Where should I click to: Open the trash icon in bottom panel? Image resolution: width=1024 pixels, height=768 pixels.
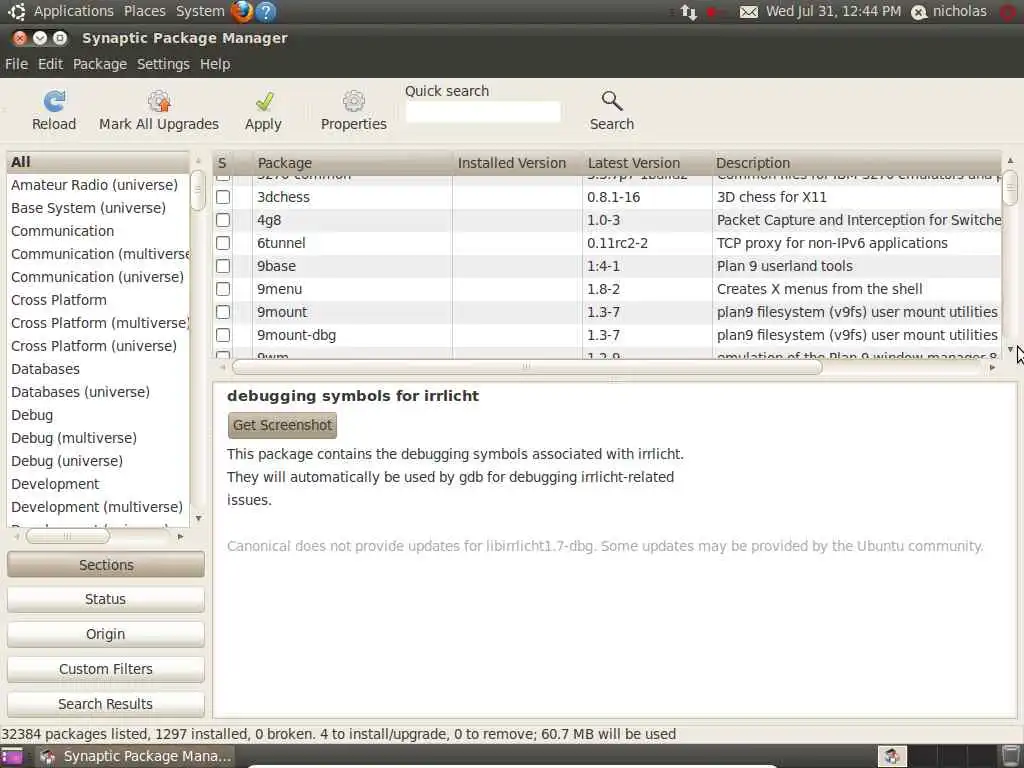tap(1011, 756)
